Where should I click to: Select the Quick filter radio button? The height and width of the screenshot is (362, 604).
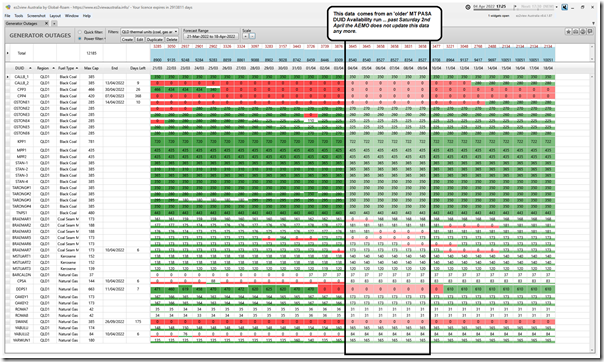point(80,32)
